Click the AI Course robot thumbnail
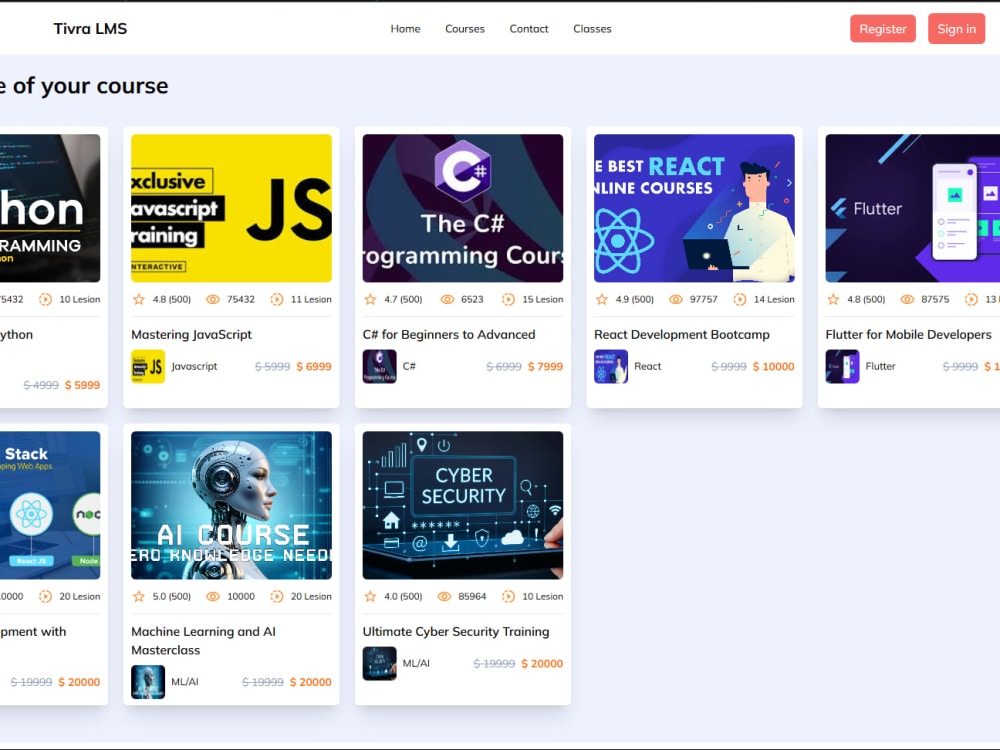1000x750 pixels. coord(232,505)
